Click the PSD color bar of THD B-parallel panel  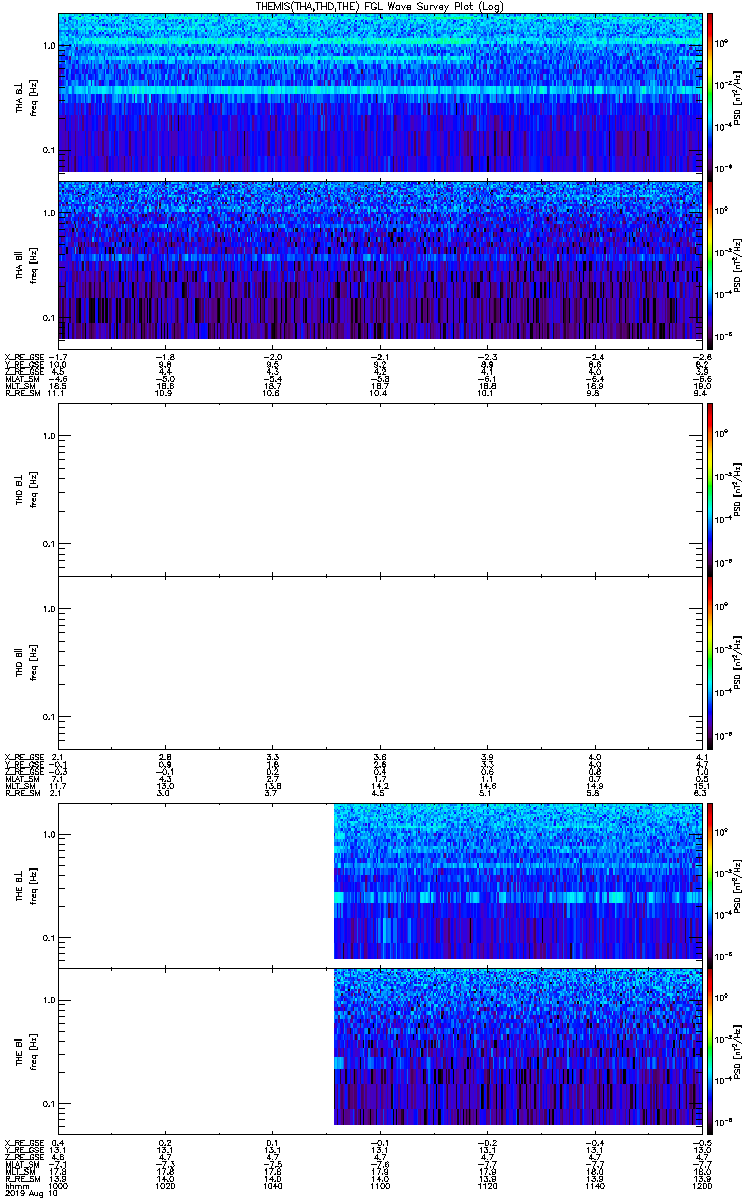tap(709, 662)
